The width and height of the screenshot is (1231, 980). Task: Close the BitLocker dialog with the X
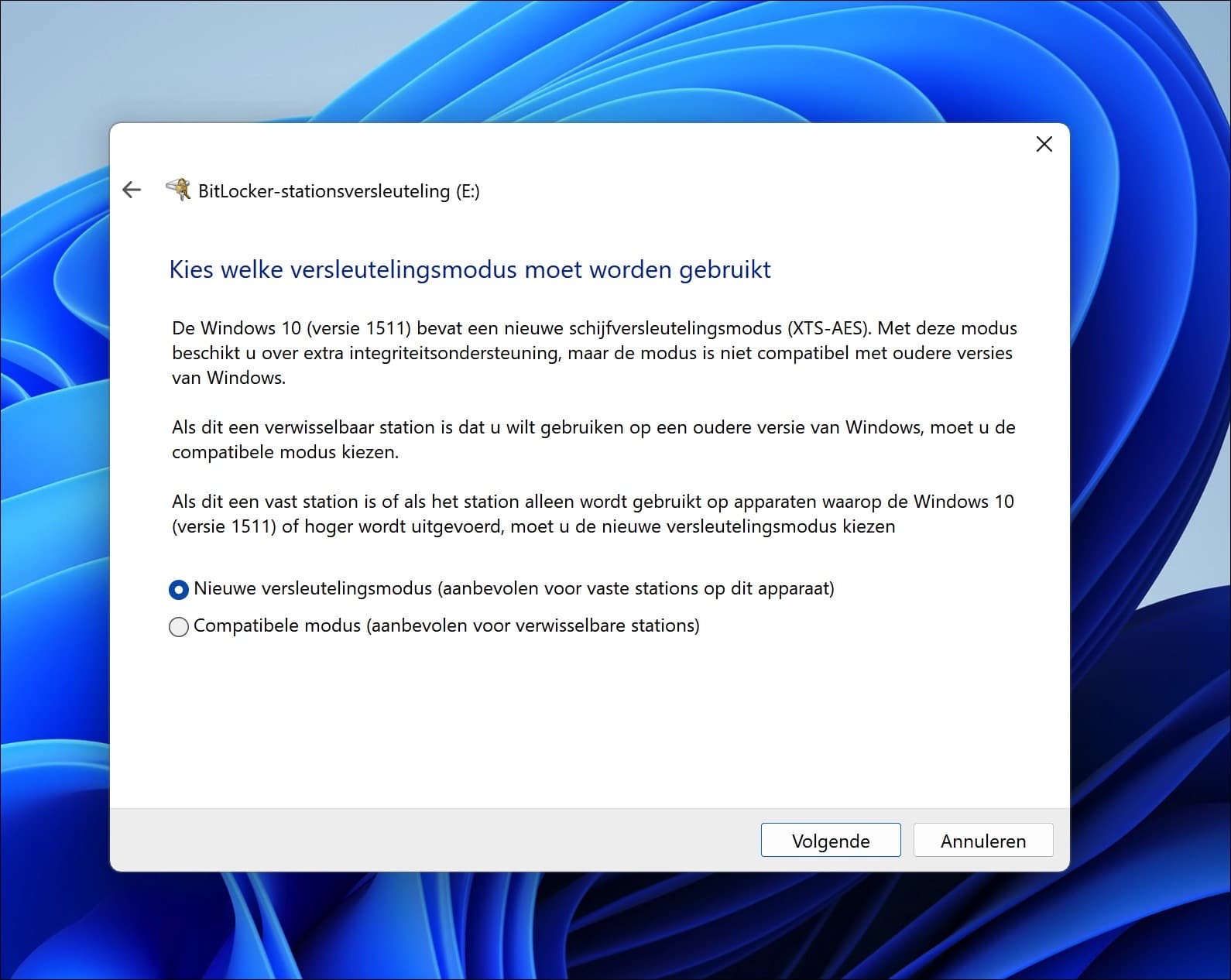coord(1044,144)
